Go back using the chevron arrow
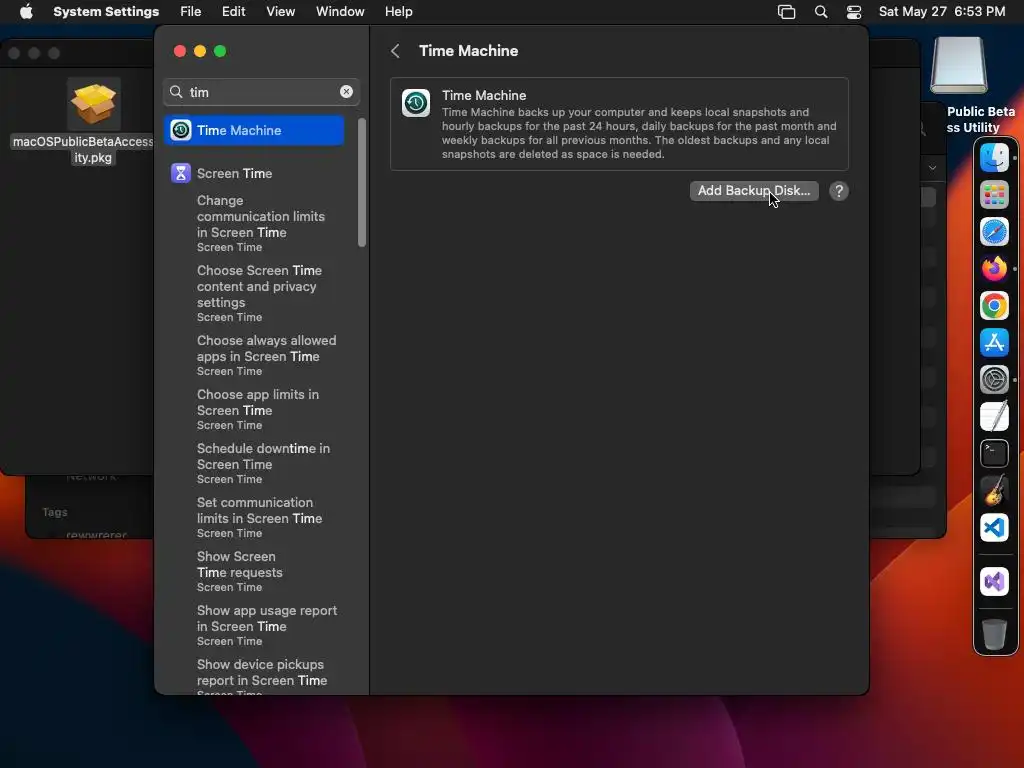 tap(395, 51)
